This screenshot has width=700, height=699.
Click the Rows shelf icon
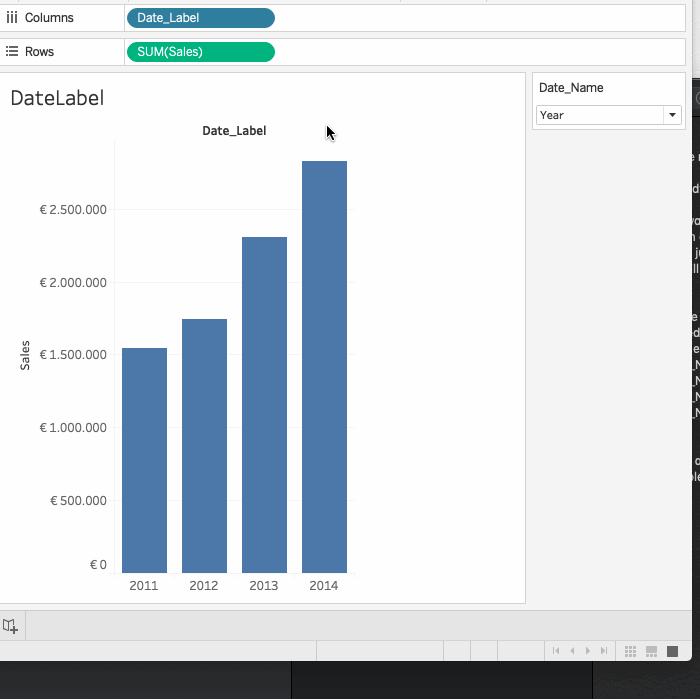12,52
